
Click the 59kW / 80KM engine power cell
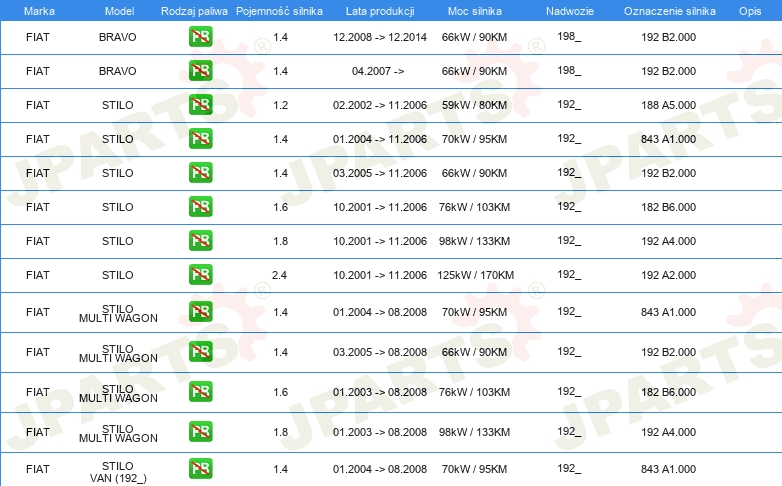pyautogui.click(x=474, y=105)
